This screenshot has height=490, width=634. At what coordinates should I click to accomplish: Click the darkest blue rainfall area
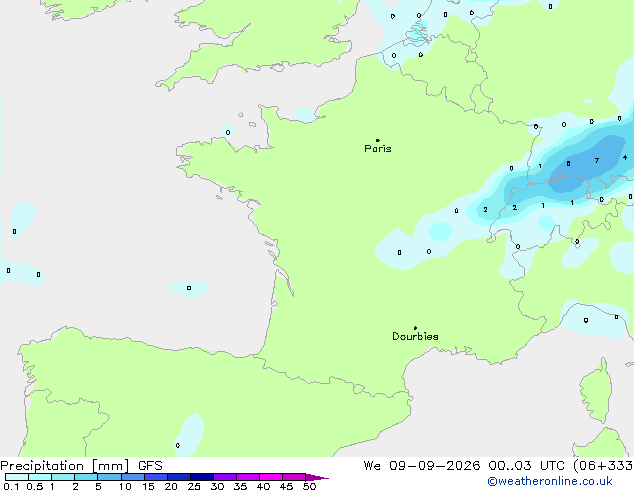tap(586, 164)
